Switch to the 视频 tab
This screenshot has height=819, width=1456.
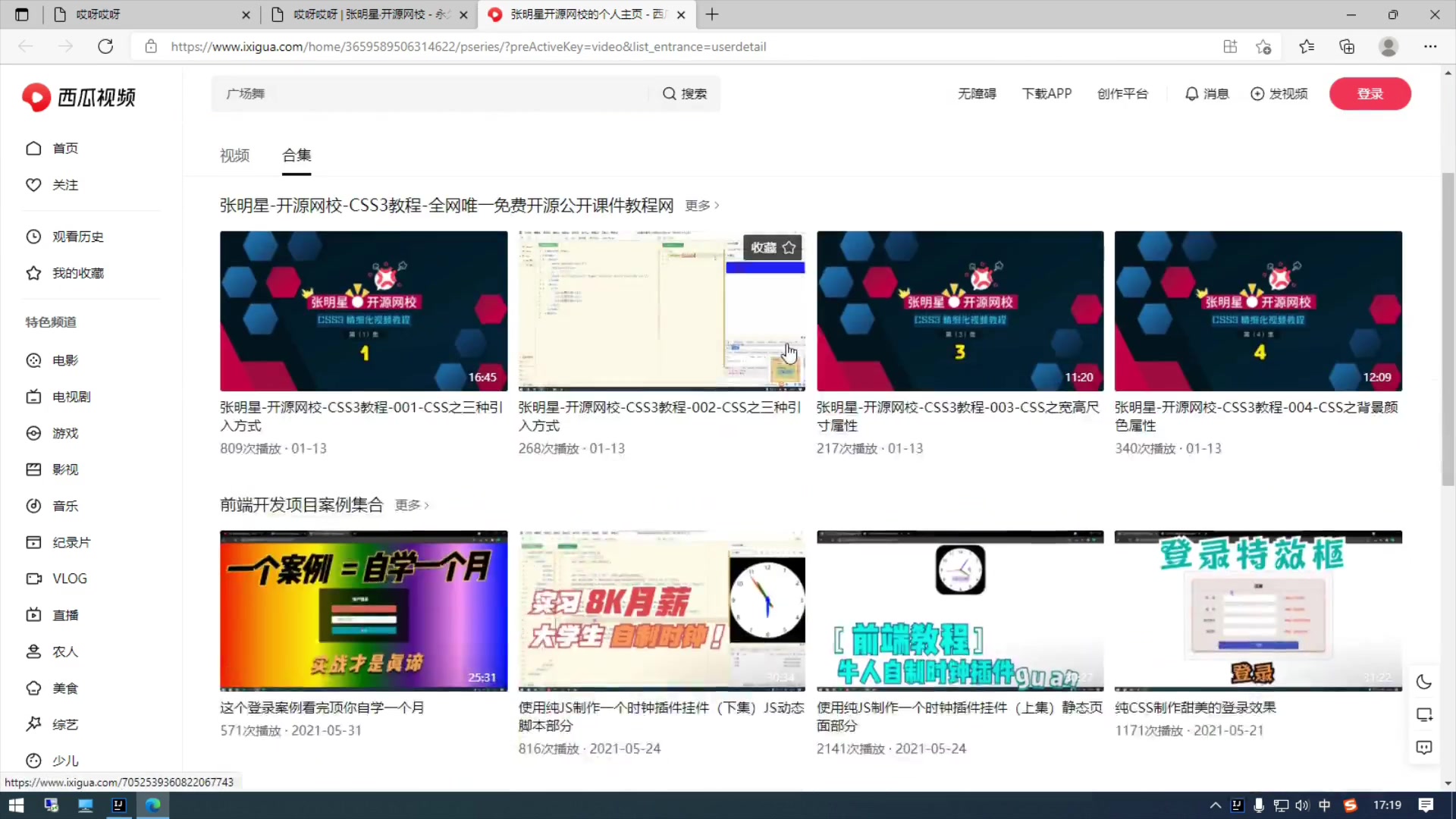tap(234, 155)
